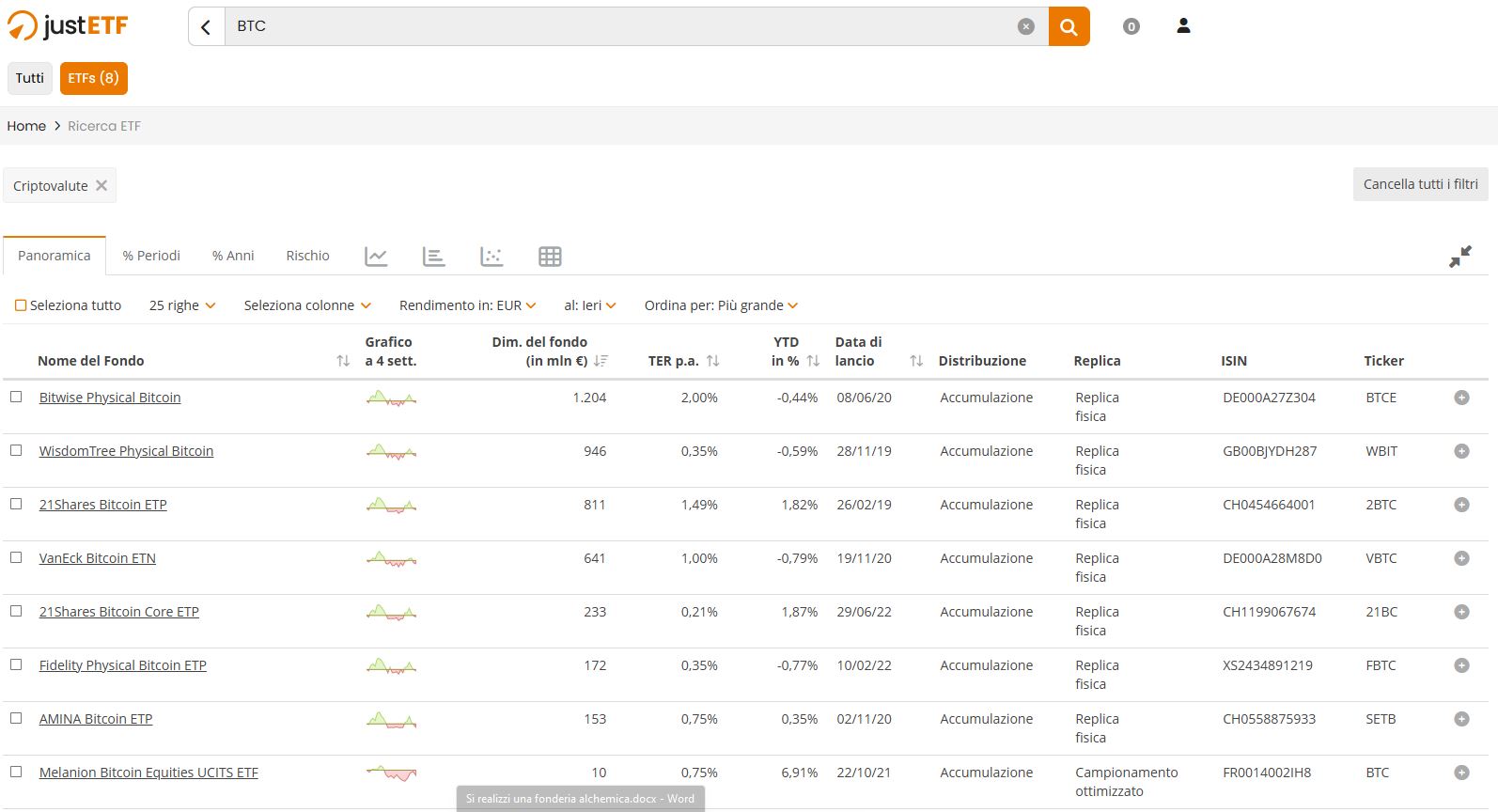Select the Tutti results tab
This screenshot has width=1498, height=812.
(30, 78)
